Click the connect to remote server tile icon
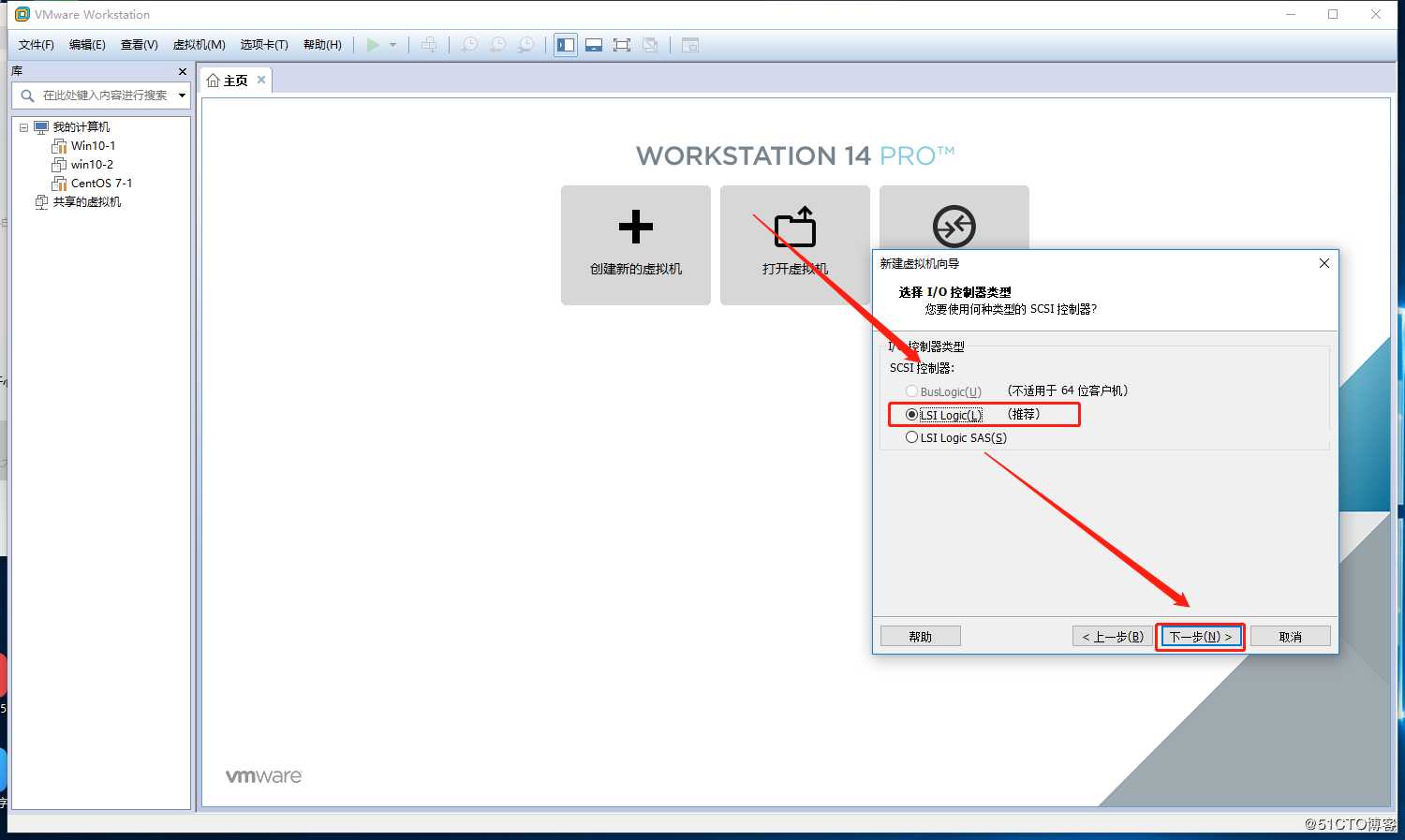Image resolution: width=1405 pixels, height=840 pixels. [x=954, y=226]
